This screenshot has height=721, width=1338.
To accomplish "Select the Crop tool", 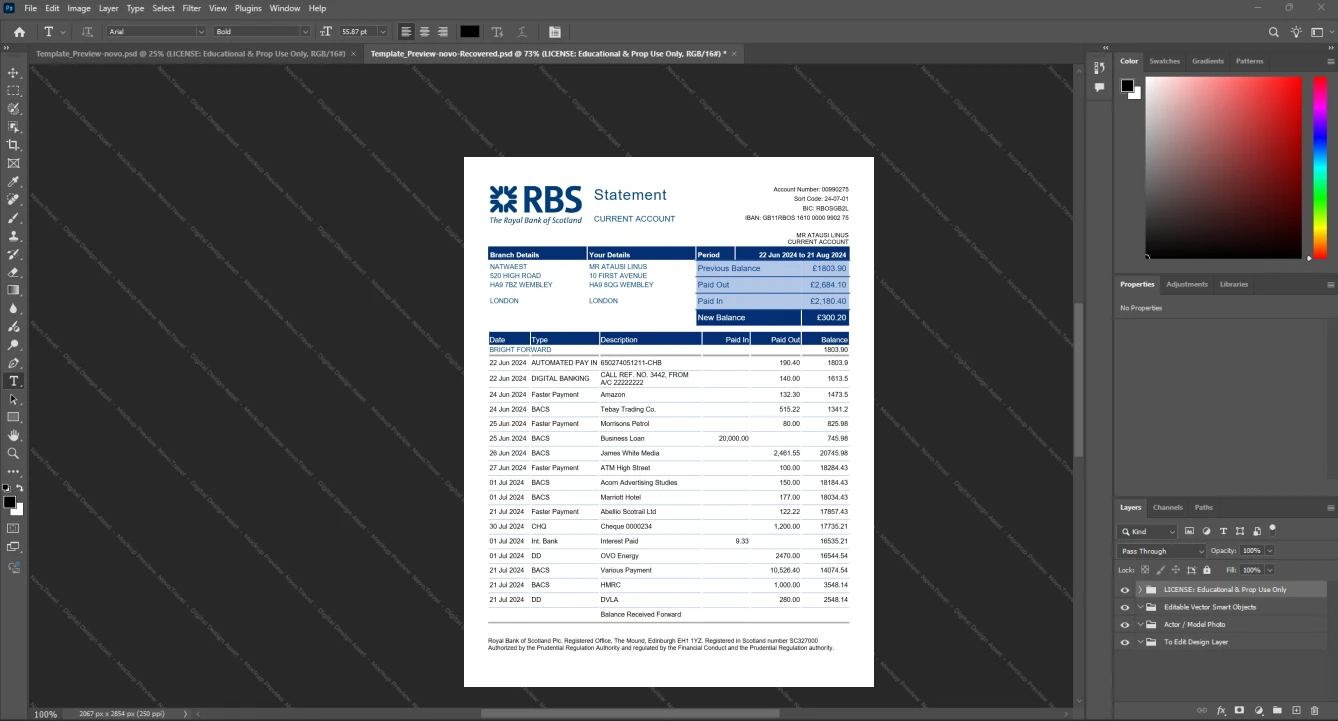I will pos(13,145).
